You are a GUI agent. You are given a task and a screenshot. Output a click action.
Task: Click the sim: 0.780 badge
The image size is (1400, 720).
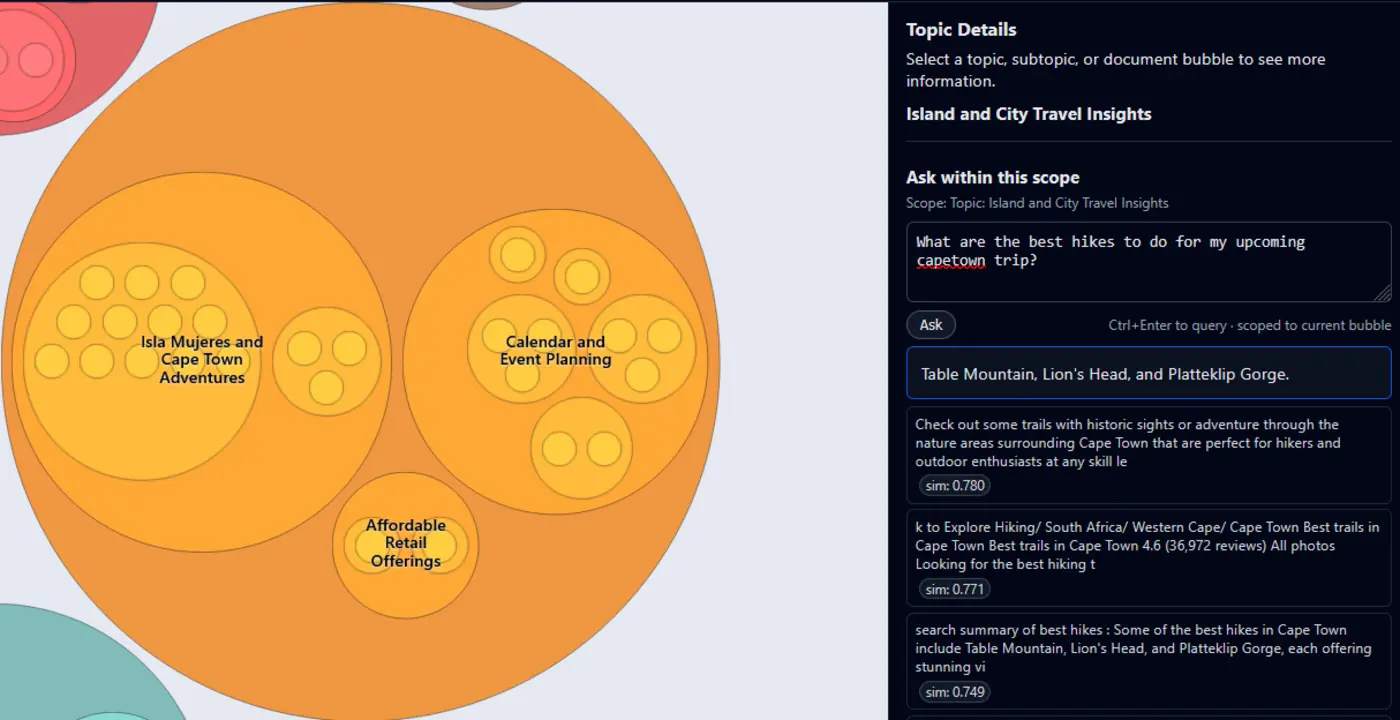[954, 486]
